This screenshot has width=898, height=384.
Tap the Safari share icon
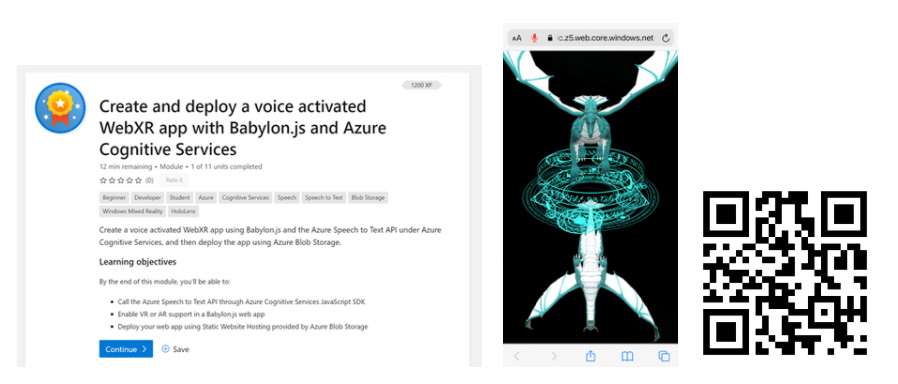(x=590, y=355)
